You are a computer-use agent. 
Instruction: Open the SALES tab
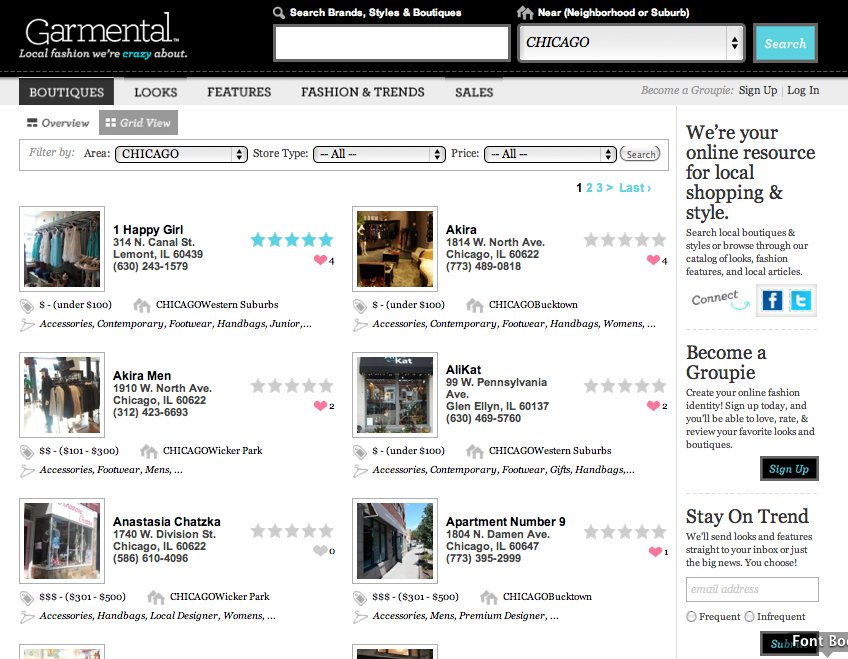coord(474,92)
